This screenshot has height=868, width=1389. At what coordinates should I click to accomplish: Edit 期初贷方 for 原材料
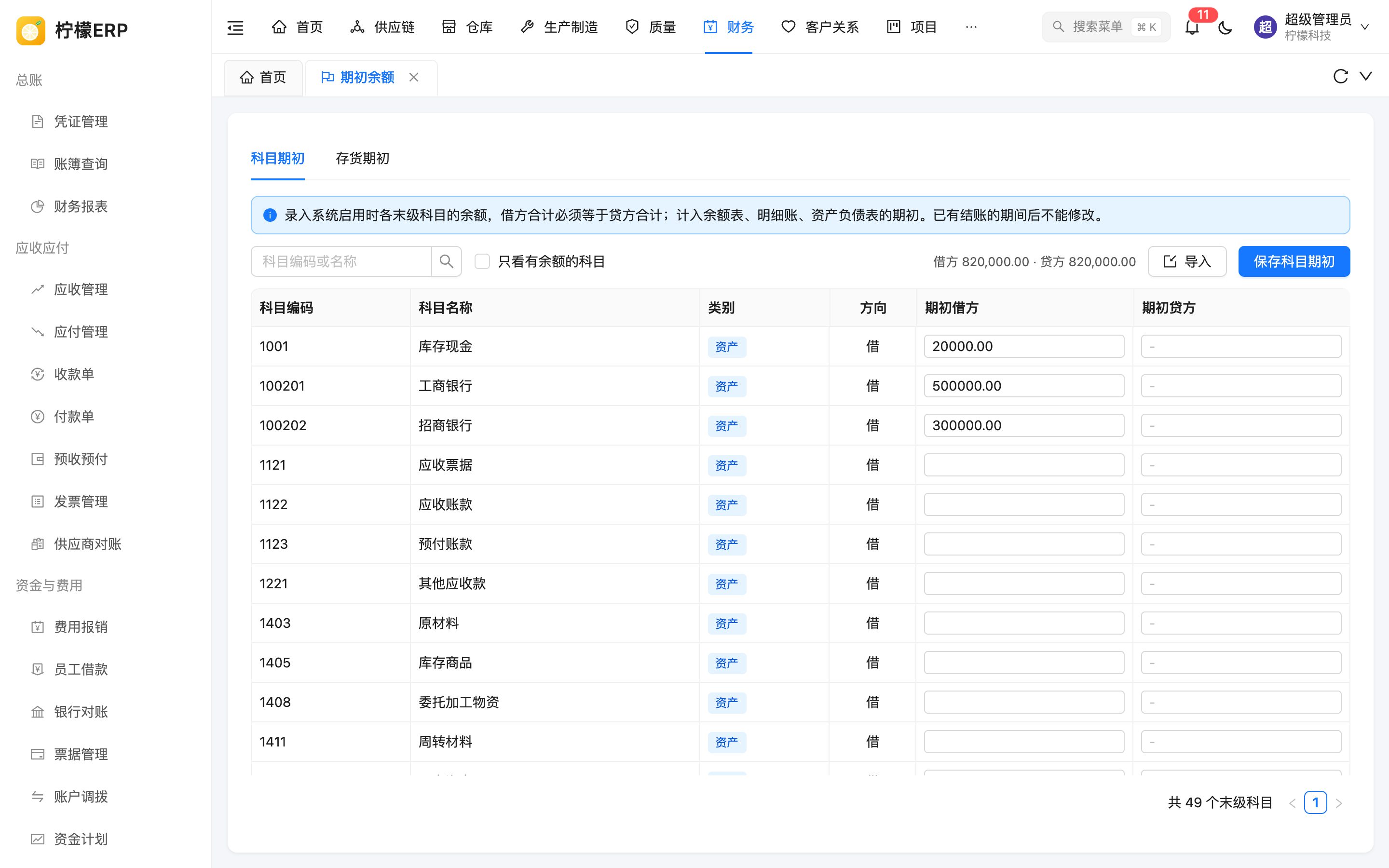(x=1241, y=623)
